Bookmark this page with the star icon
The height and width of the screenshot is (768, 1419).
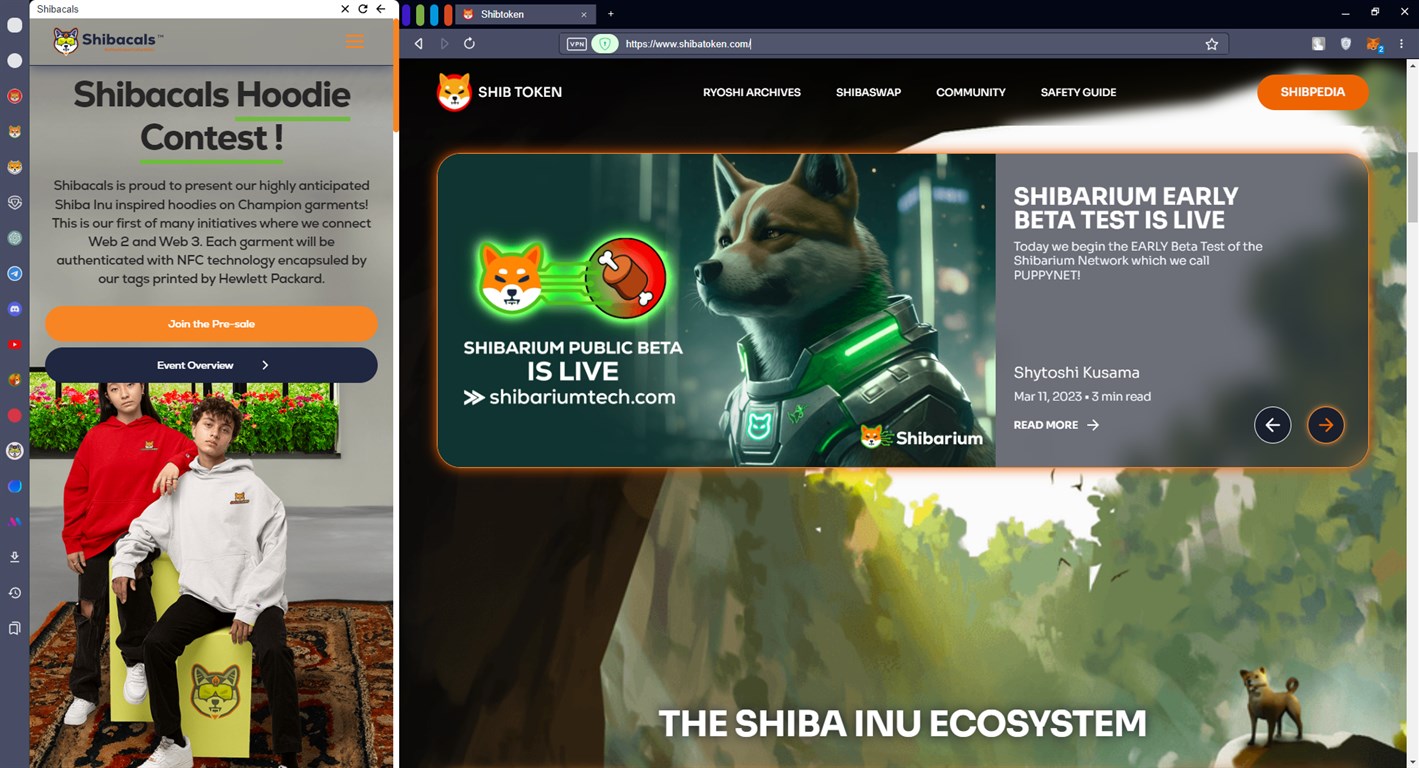[1212, 44]
